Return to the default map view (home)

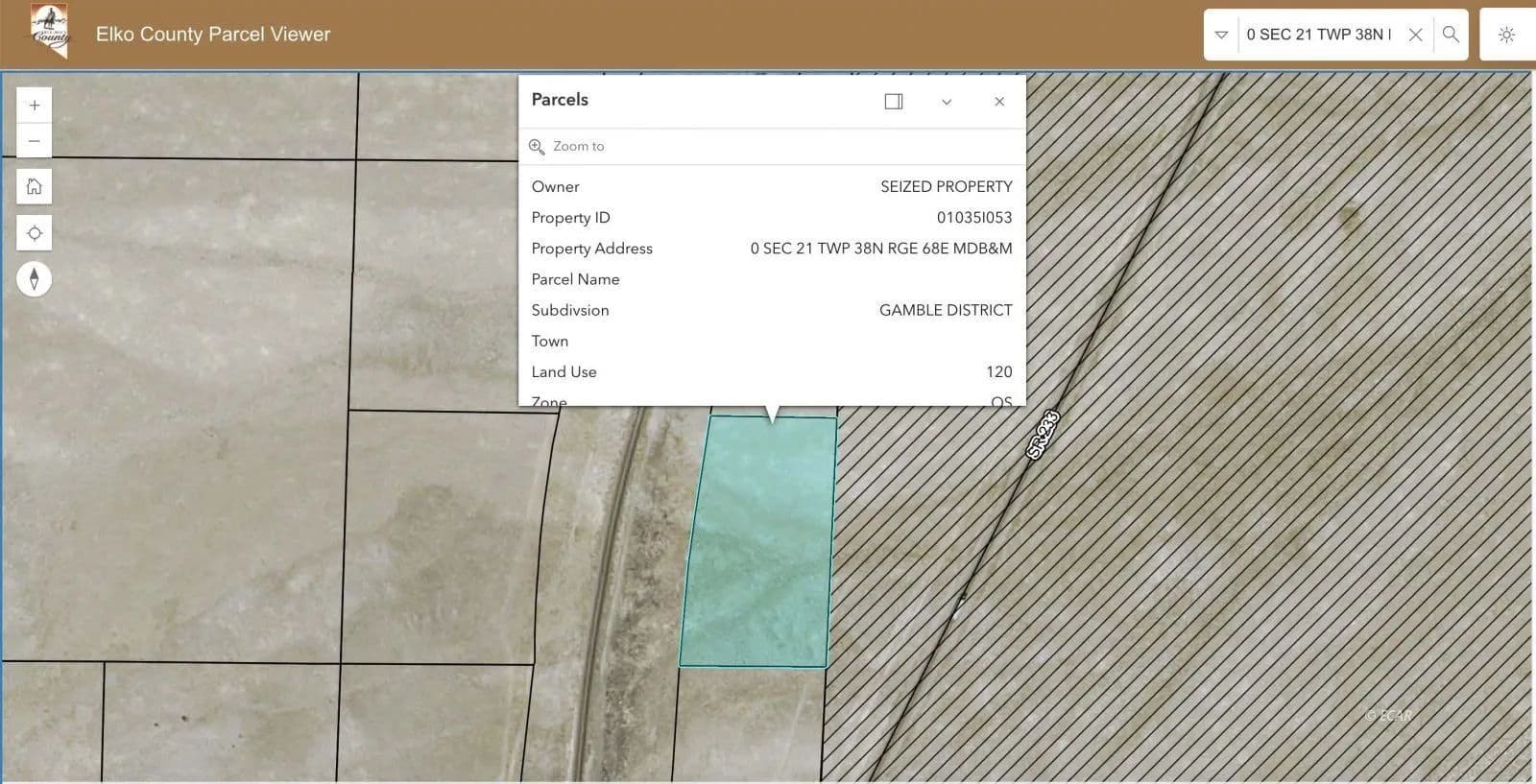[x=35, y=186]
